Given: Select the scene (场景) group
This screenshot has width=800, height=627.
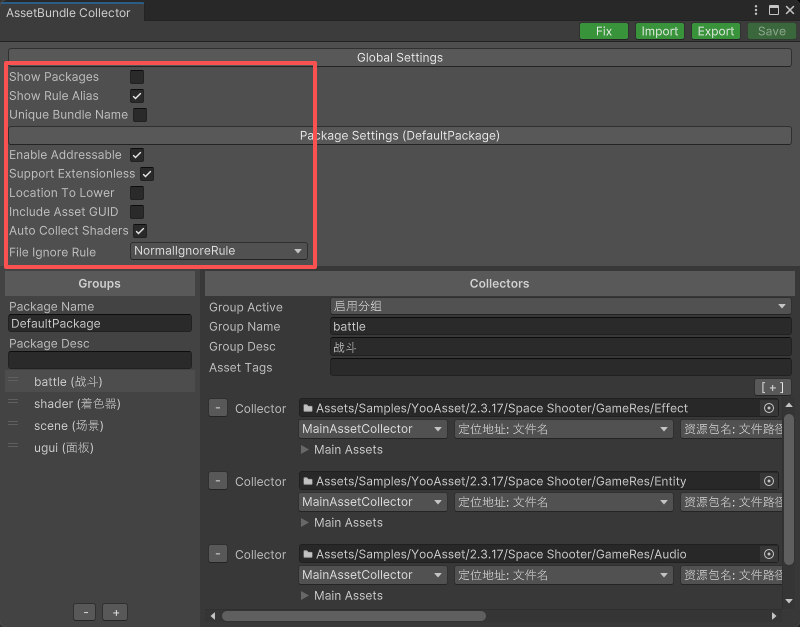Looking at the screenshot, I should (x=100, y=425).
